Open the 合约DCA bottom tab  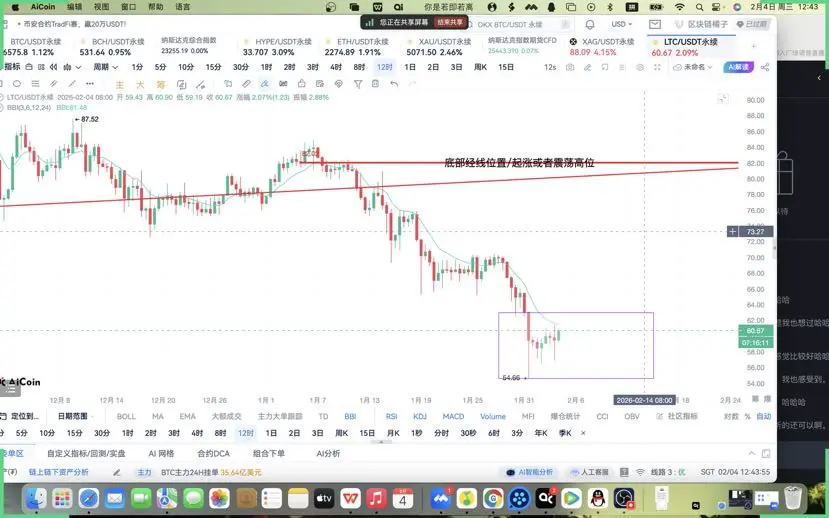(213, 454)
